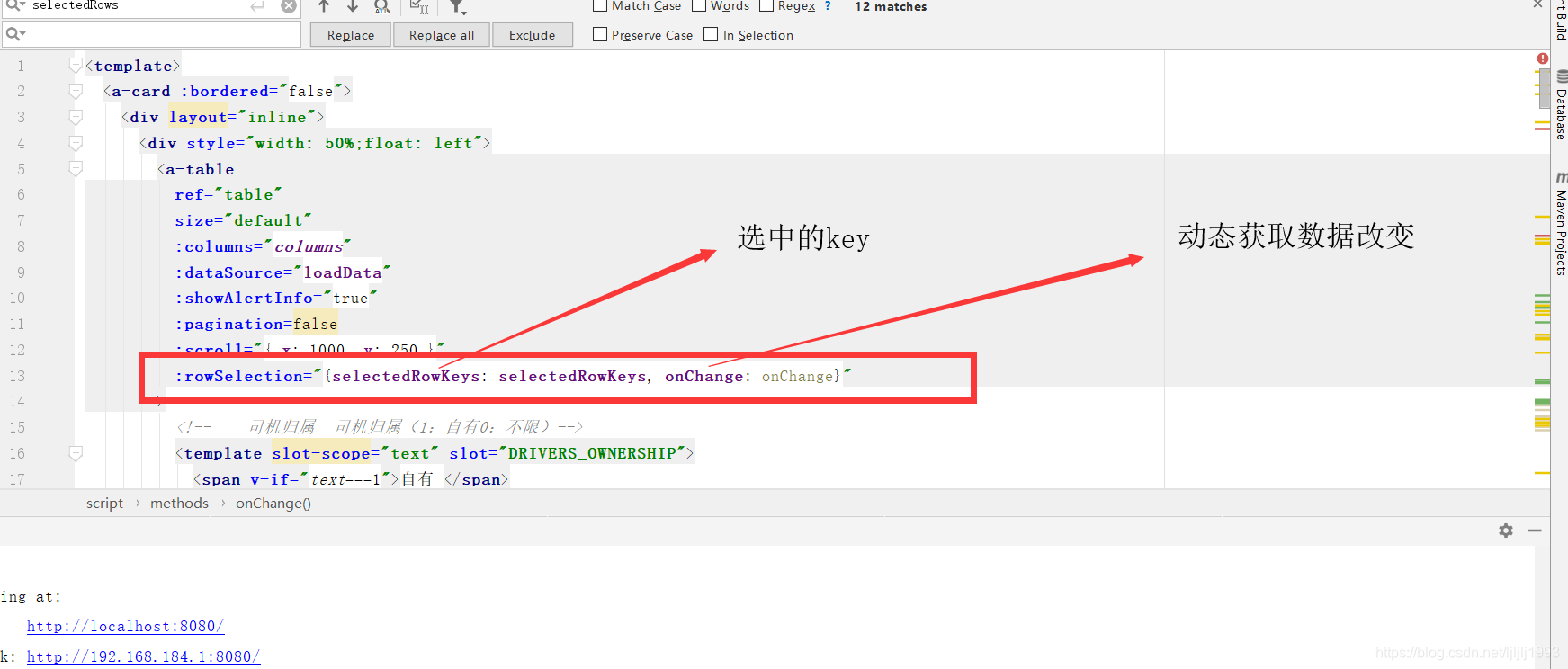Screen dimensions: 1568x669
Task: Enable Regex checkbox
Action: (x=766, y=5)
